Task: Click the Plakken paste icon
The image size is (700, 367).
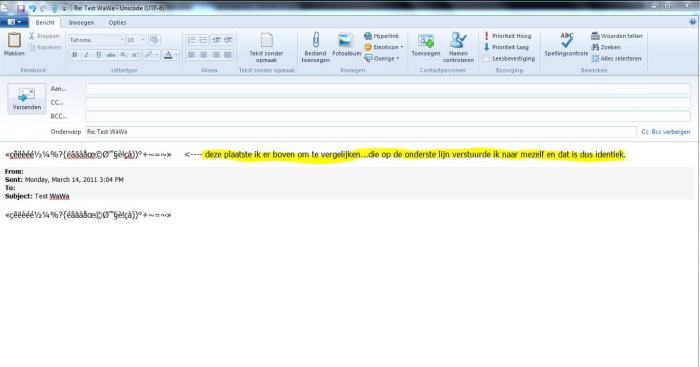Action: tap(14, 44)
